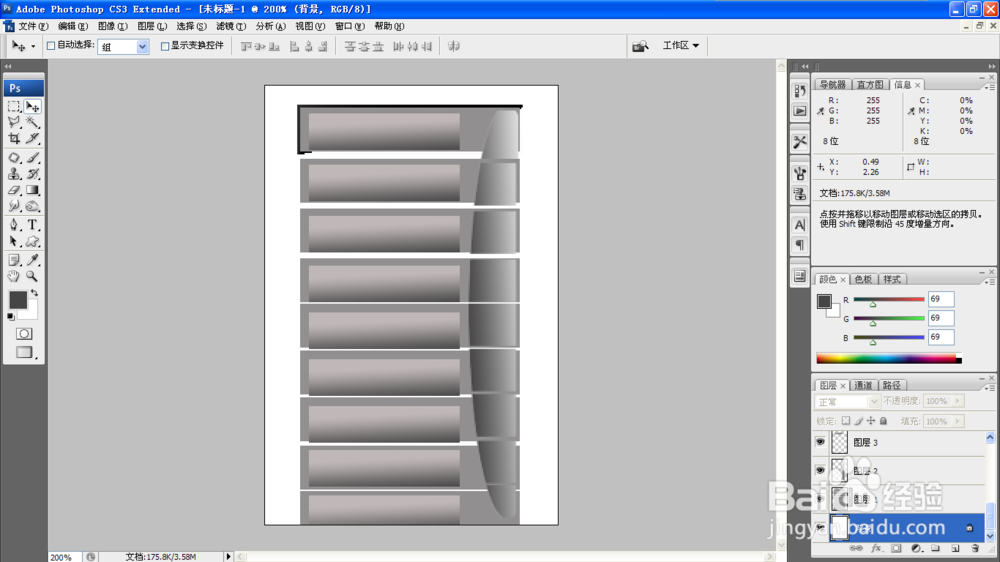Screen dimensions: 1000x562
Task: Open tool preset picker arrow
Action: click(33, 47)
